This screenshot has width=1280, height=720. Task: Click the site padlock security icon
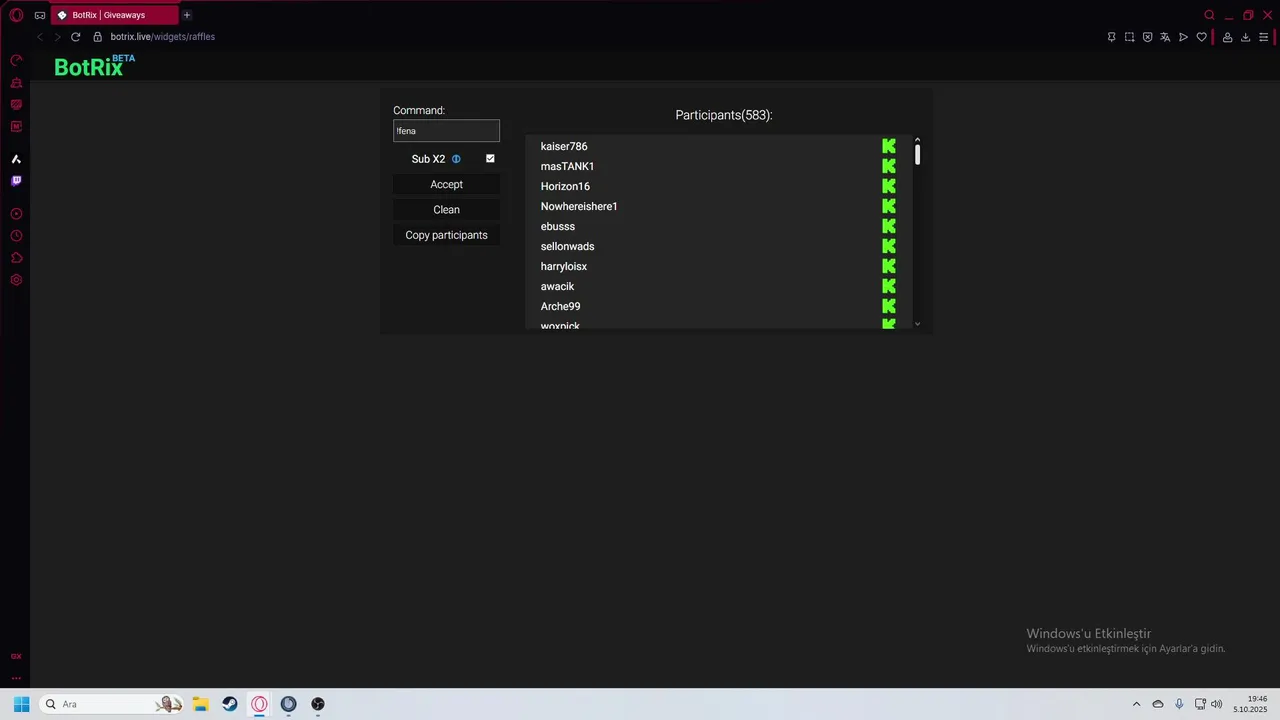tap(97, 37)
